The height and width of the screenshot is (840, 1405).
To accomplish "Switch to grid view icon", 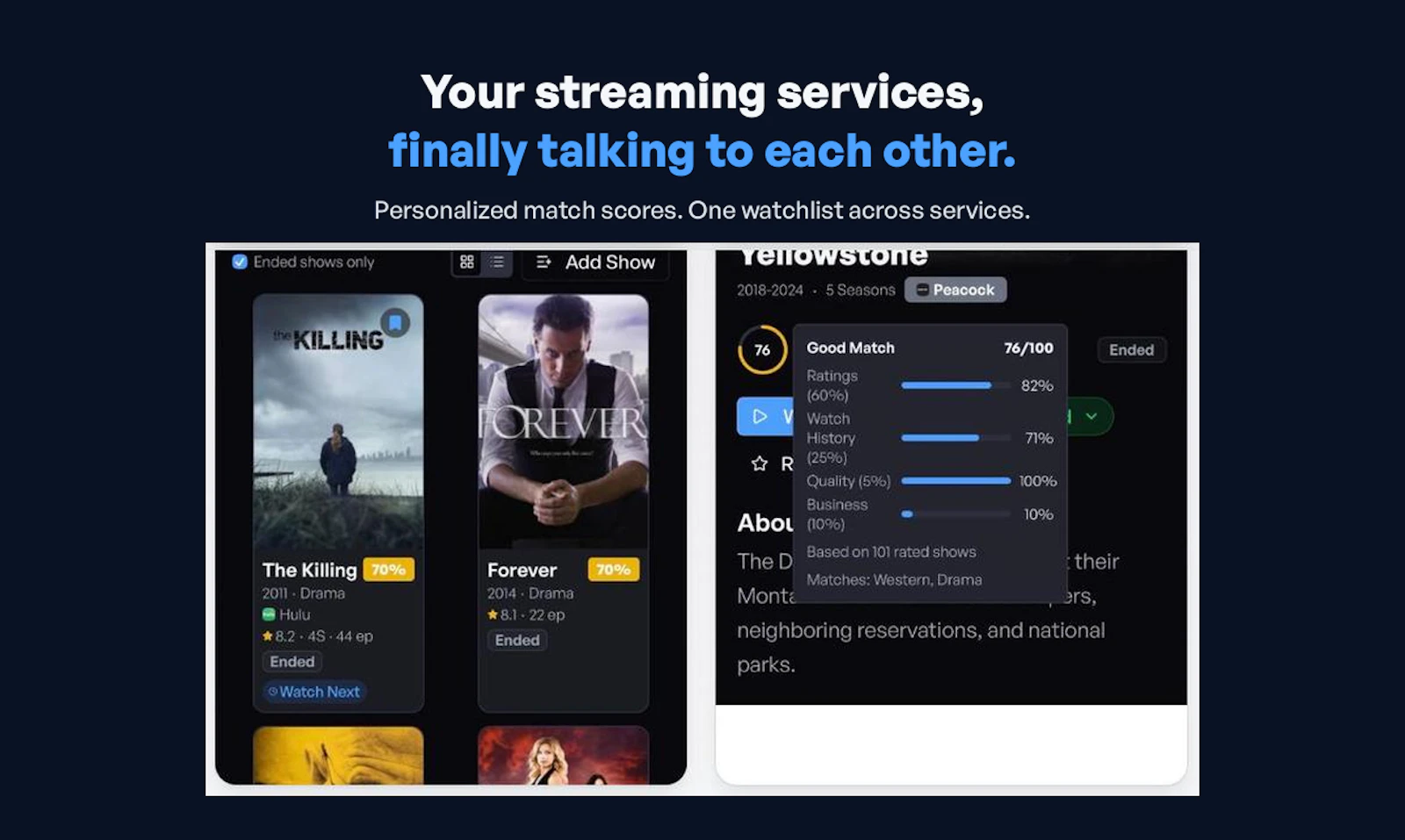I will [x=467, y=262].
